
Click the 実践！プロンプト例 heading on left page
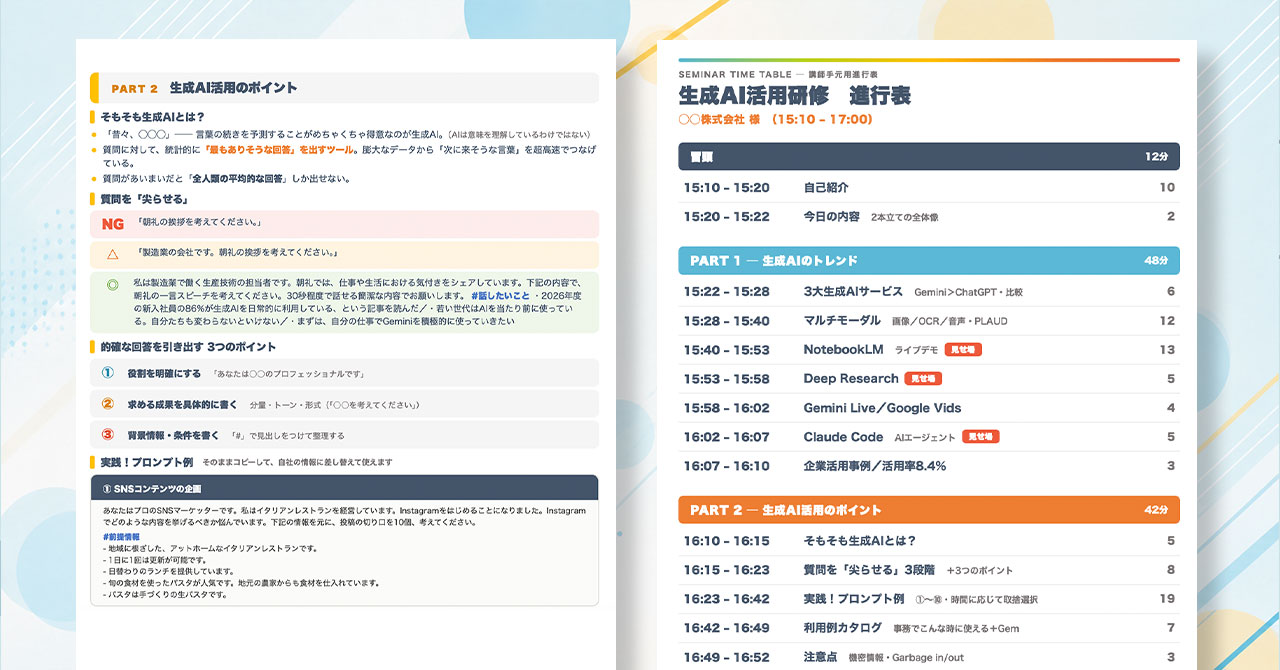(146, 462)
